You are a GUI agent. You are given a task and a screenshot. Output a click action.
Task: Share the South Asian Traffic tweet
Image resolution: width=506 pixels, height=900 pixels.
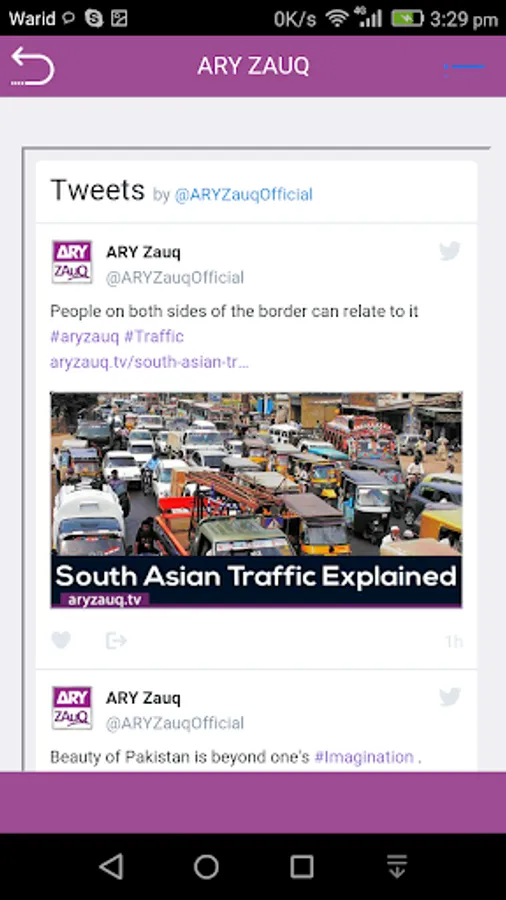(116, 641)
